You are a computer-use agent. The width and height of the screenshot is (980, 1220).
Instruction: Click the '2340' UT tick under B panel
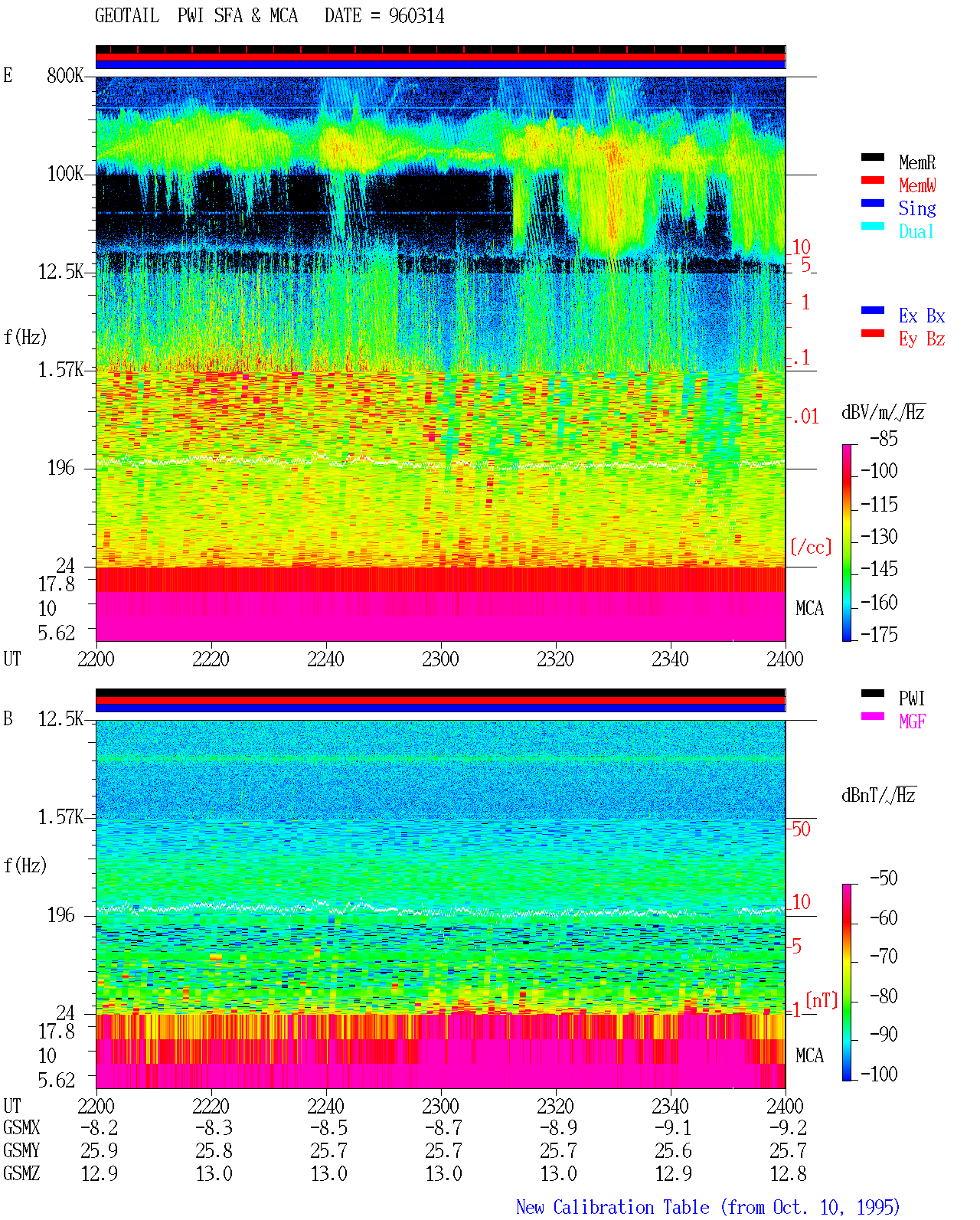pos(670,1107)
